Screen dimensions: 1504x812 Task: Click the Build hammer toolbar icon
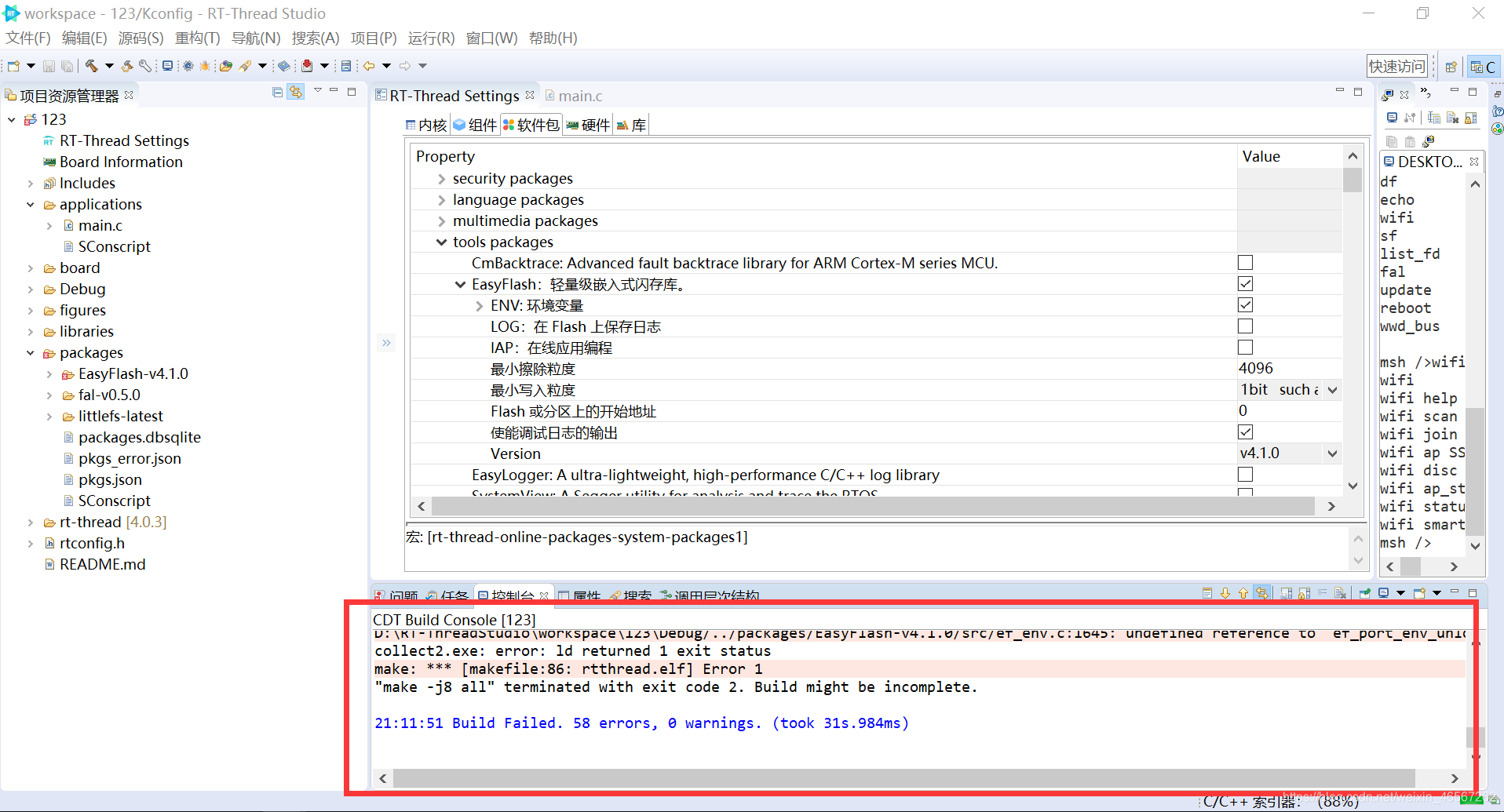pyautogui.click(x=91, y=66)
